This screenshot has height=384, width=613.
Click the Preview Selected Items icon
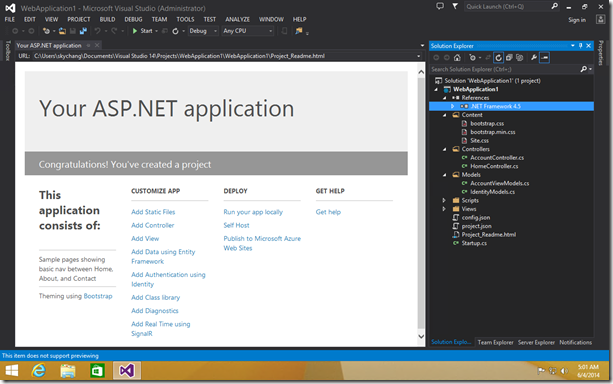tap(545, 58)
